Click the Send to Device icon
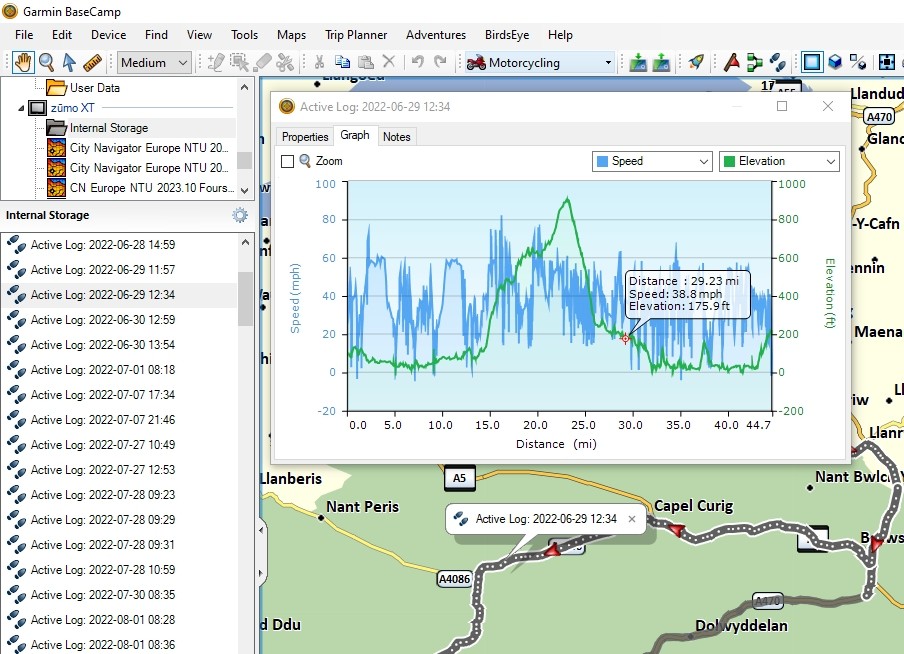 pos(638,62)
